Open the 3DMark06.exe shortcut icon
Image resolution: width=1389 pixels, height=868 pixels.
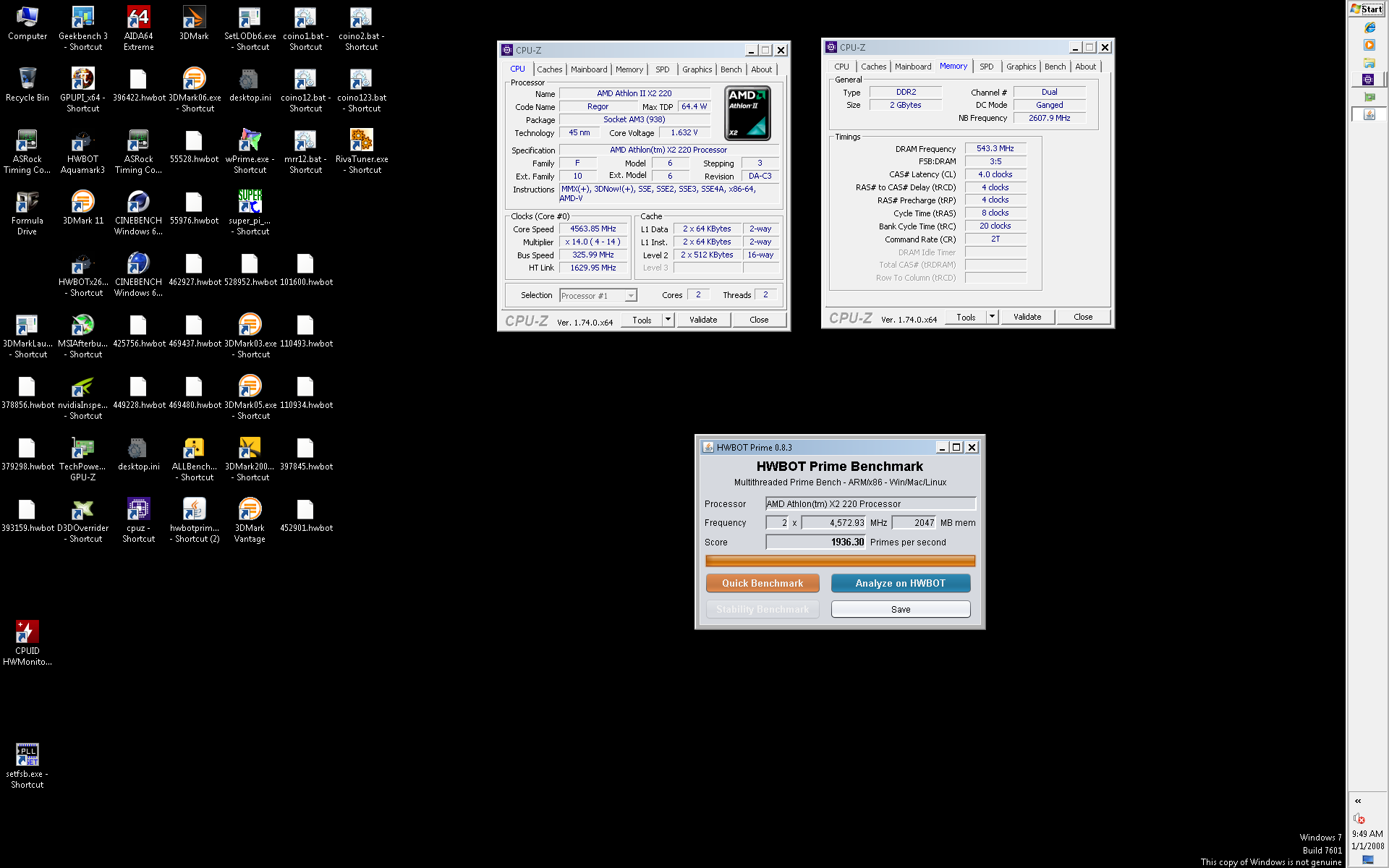(x=195, y=90)
